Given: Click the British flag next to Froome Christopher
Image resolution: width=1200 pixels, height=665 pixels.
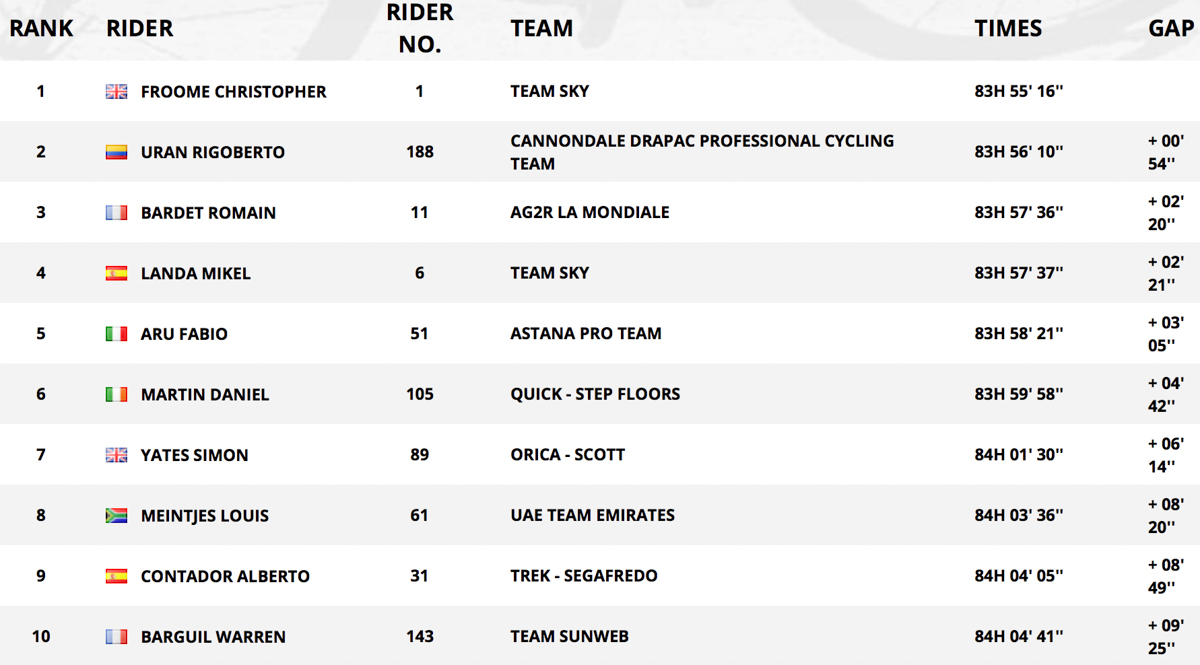Looking at the screenshot, I should pyautogui.click(x=116, y=92).
